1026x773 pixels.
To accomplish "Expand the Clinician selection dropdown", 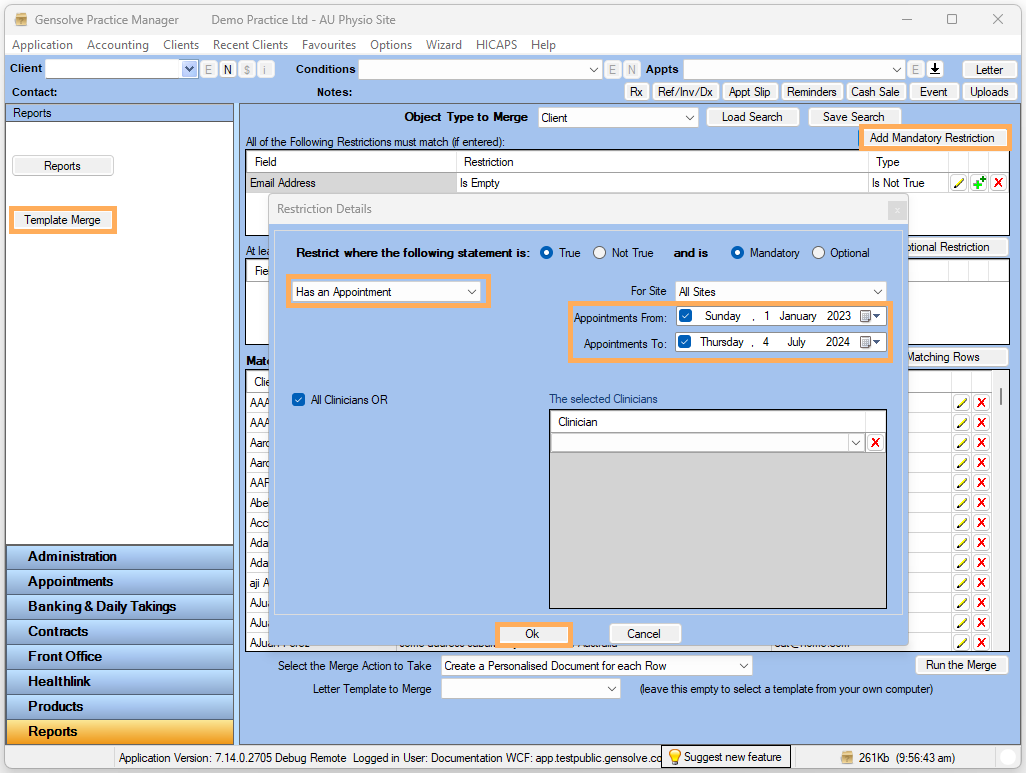I will pos(856,443).
